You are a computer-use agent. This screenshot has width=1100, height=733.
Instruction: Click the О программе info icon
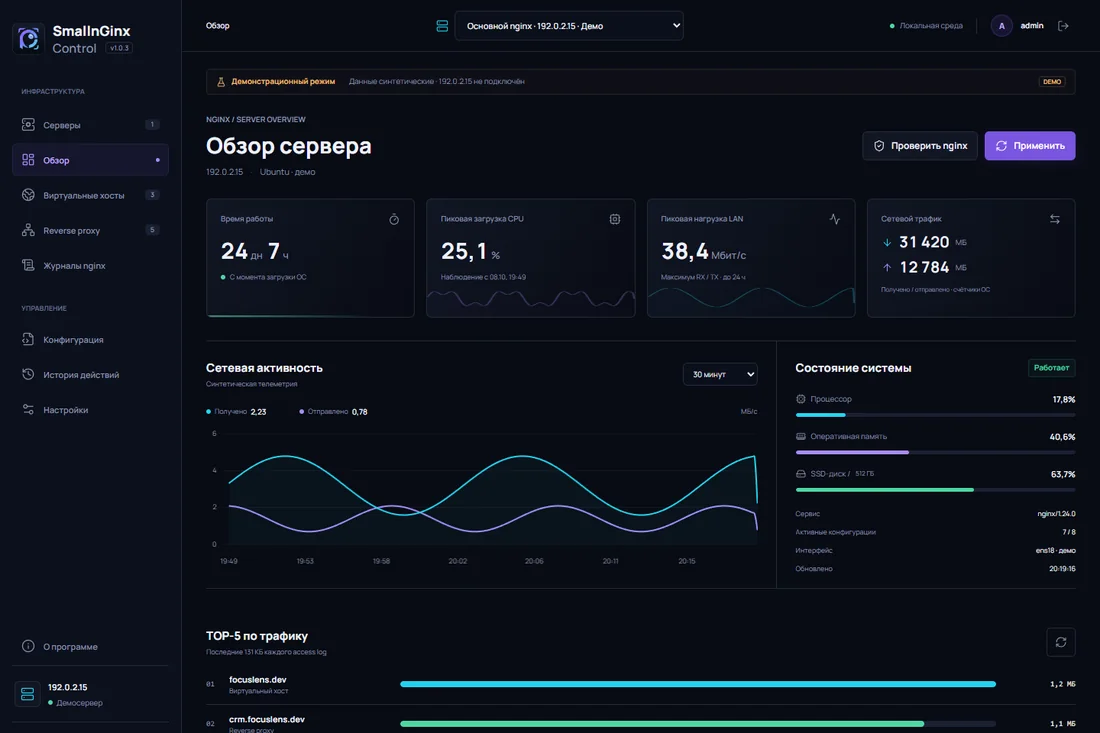[28, 646]
